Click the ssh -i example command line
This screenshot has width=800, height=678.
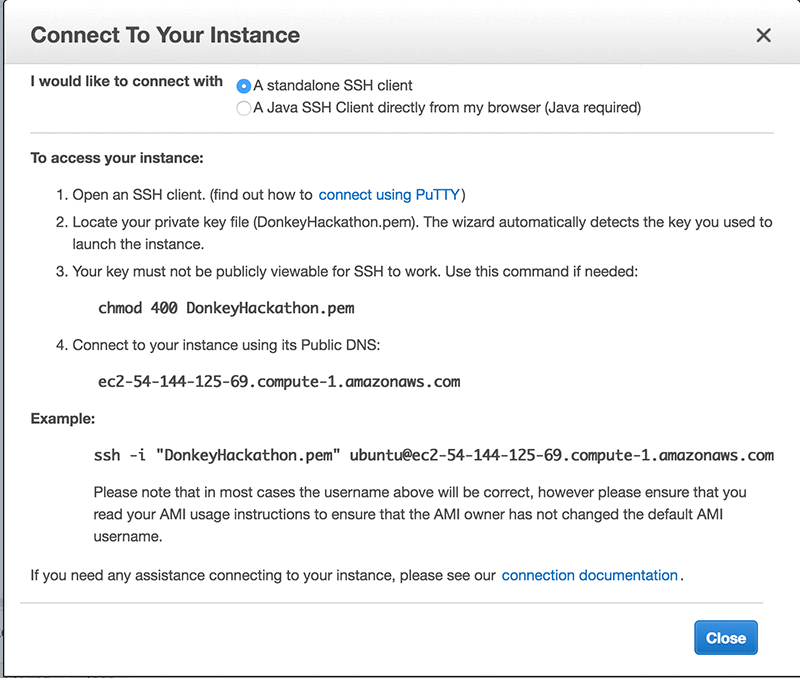tap(433, 455)
